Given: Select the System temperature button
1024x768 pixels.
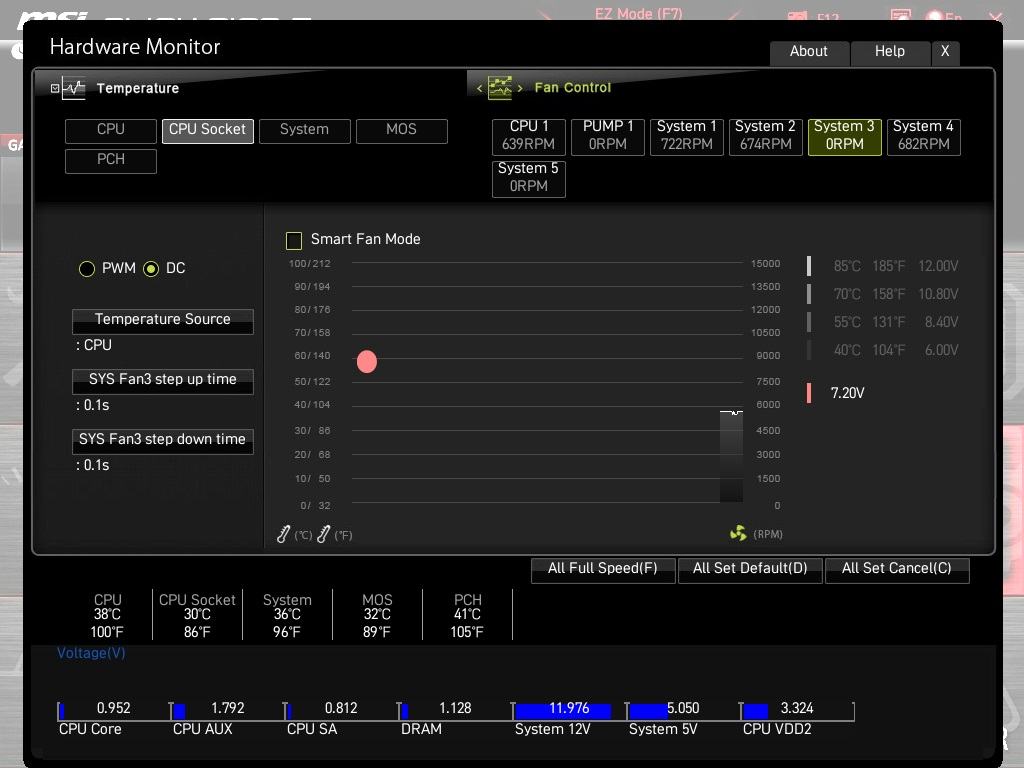Looking at the screenshot, I should [x=304, y=130].
